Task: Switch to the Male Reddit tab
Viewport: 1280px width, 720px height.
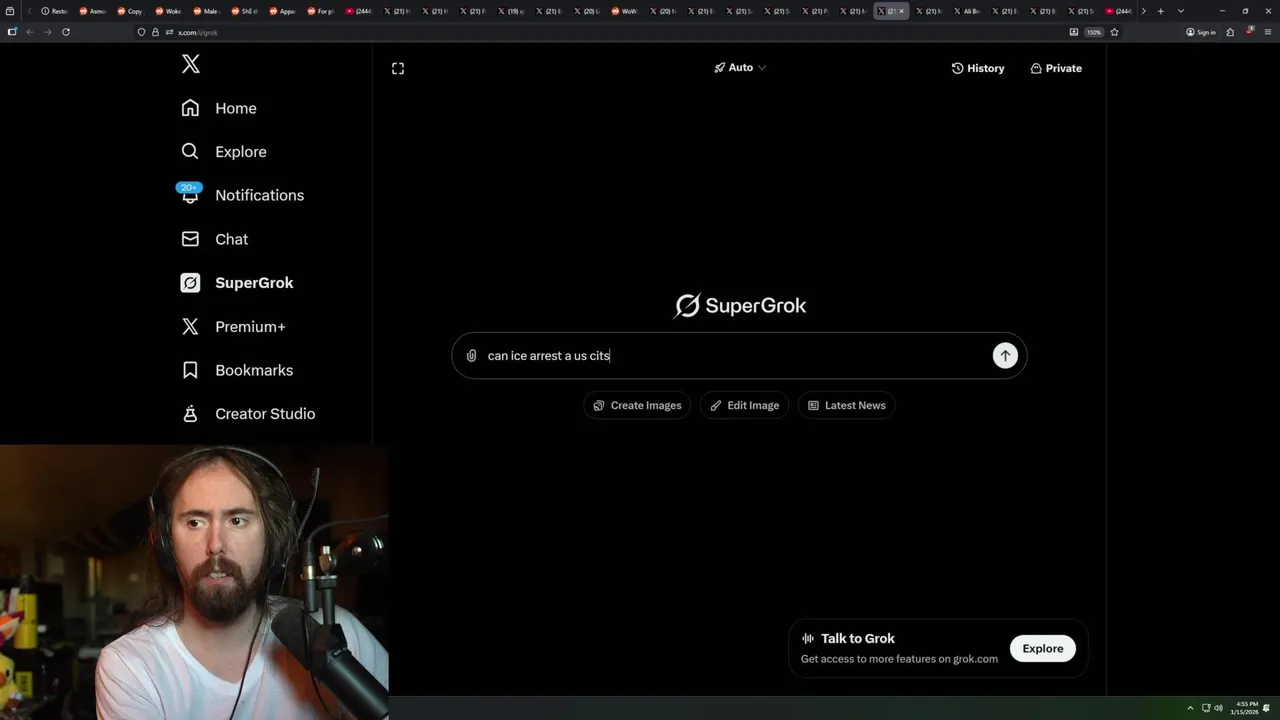Action: click(206, 11)
